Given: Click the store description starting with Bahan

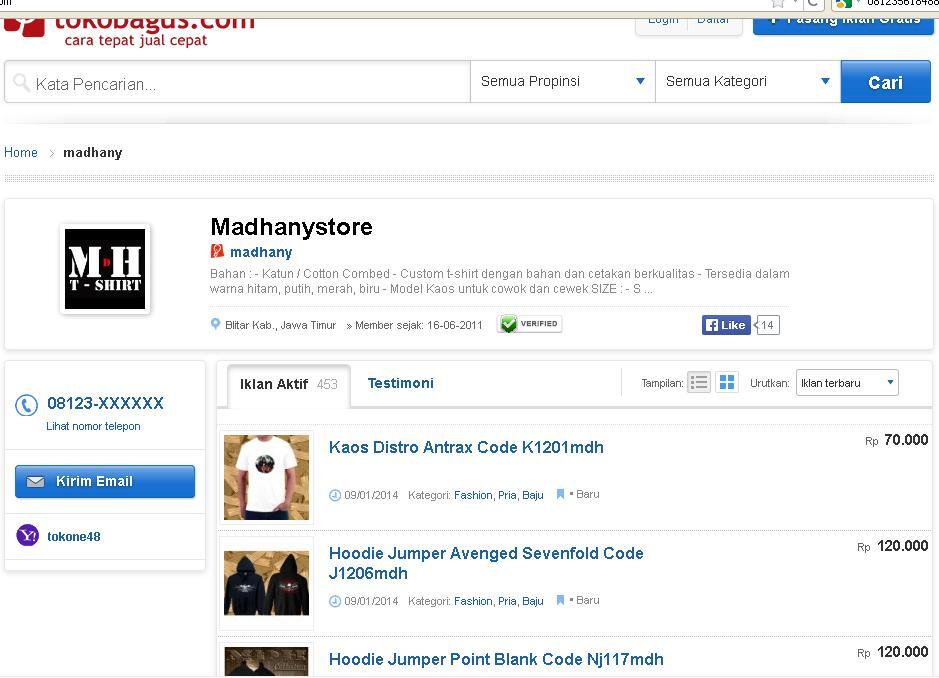Looking at the screenshot, I should [499, 282].
